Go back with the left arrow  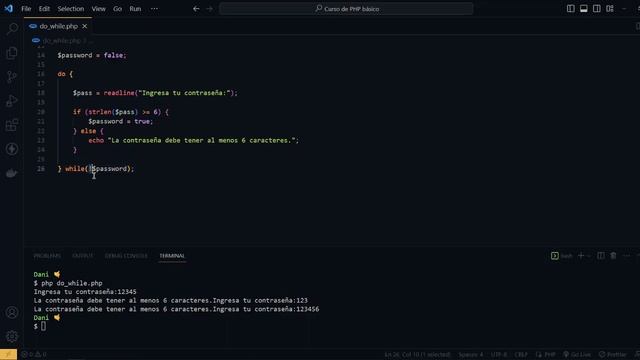tap(196, 9)
